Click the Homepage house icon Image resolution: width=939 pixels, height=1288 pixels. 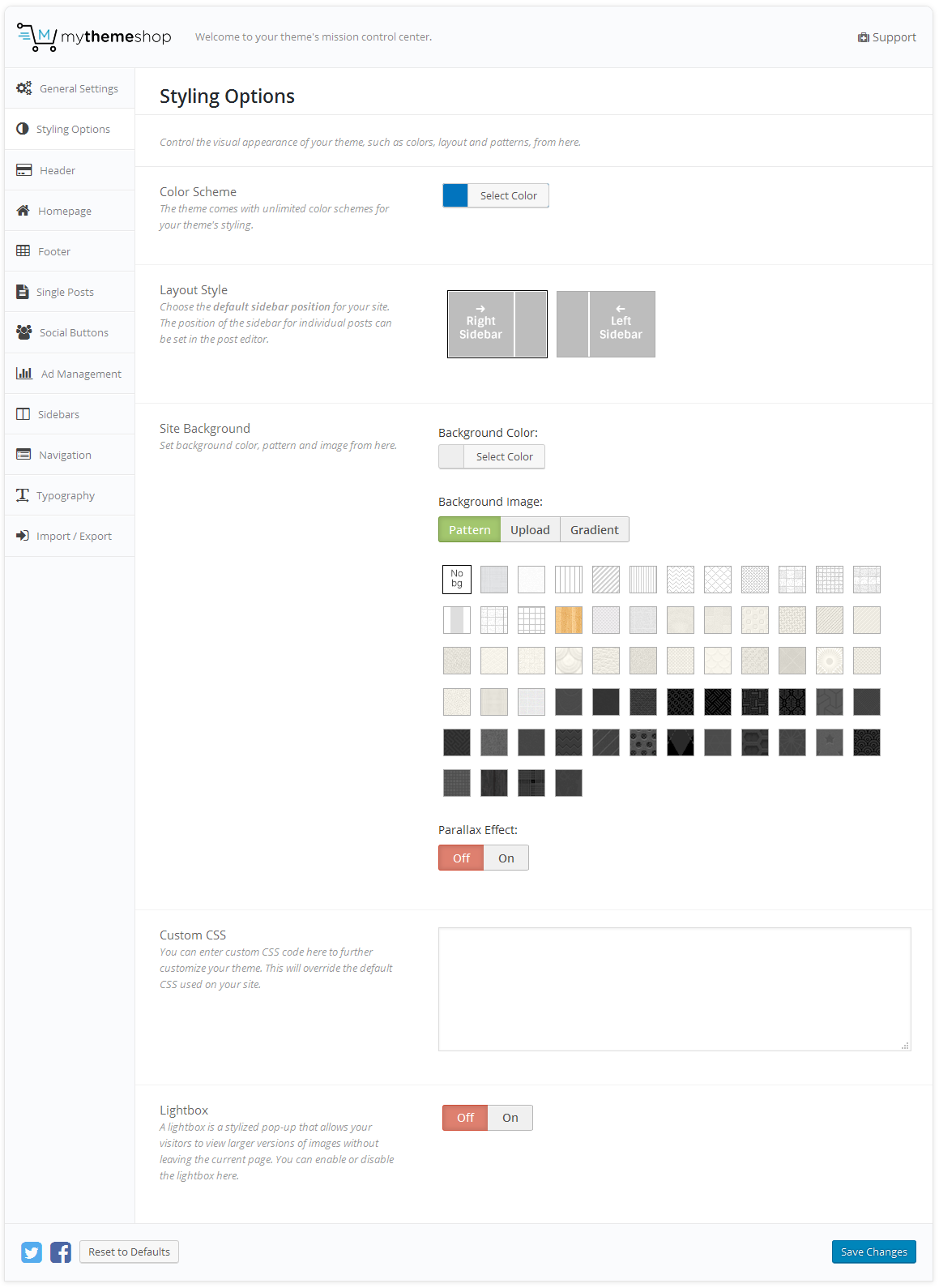(23, 211)
